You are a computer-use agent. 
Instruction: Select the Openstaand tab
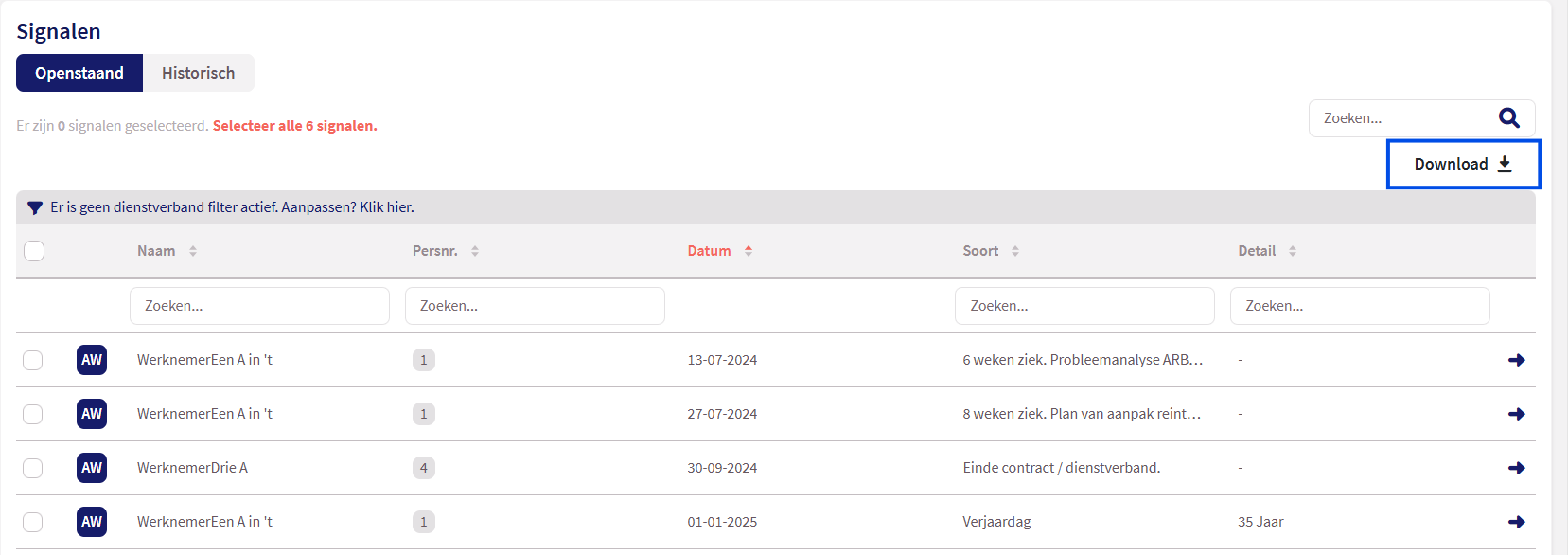click(79, 73)
